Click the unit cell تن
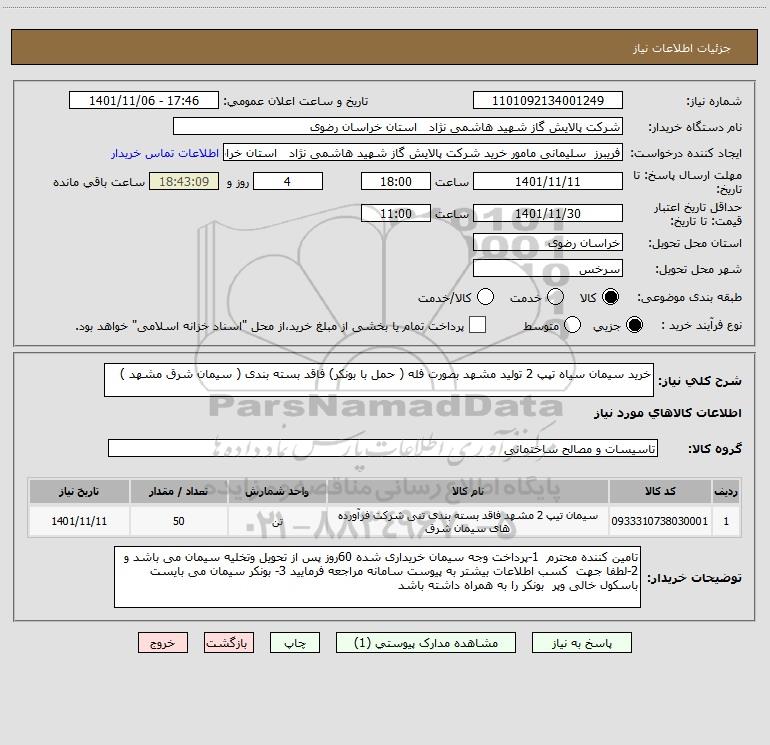Viewport: 770px width, 745px height. pos(277,521)
